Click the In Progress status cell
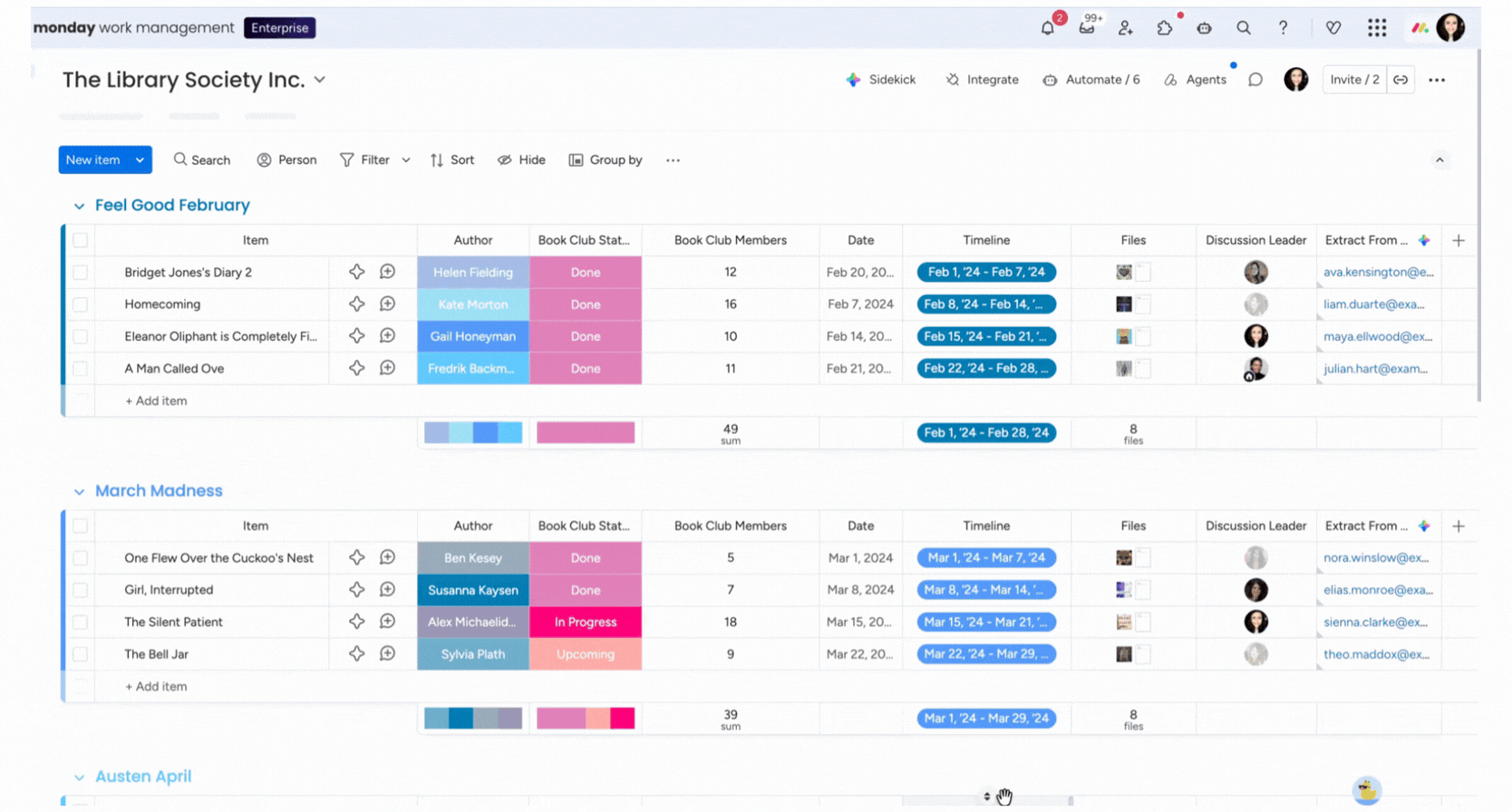The height and width of the screenshot is (812, 1512). (586, 623)
